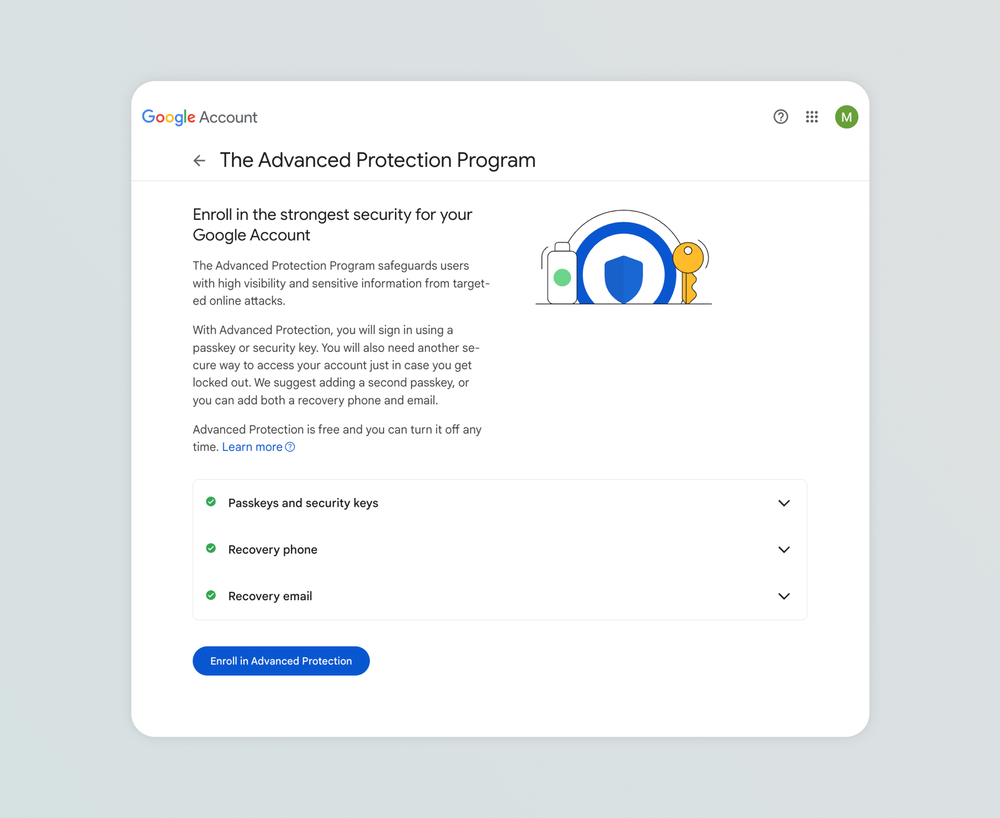
Task: Click the Enroll in the strongest security heading
Action: coord(332,224)
